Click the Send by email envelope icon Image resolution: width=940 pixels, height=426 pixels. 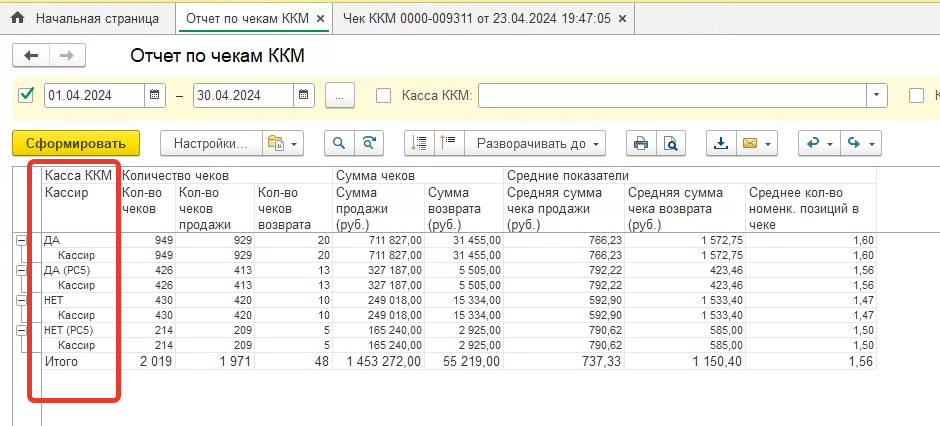coord(749,144)
